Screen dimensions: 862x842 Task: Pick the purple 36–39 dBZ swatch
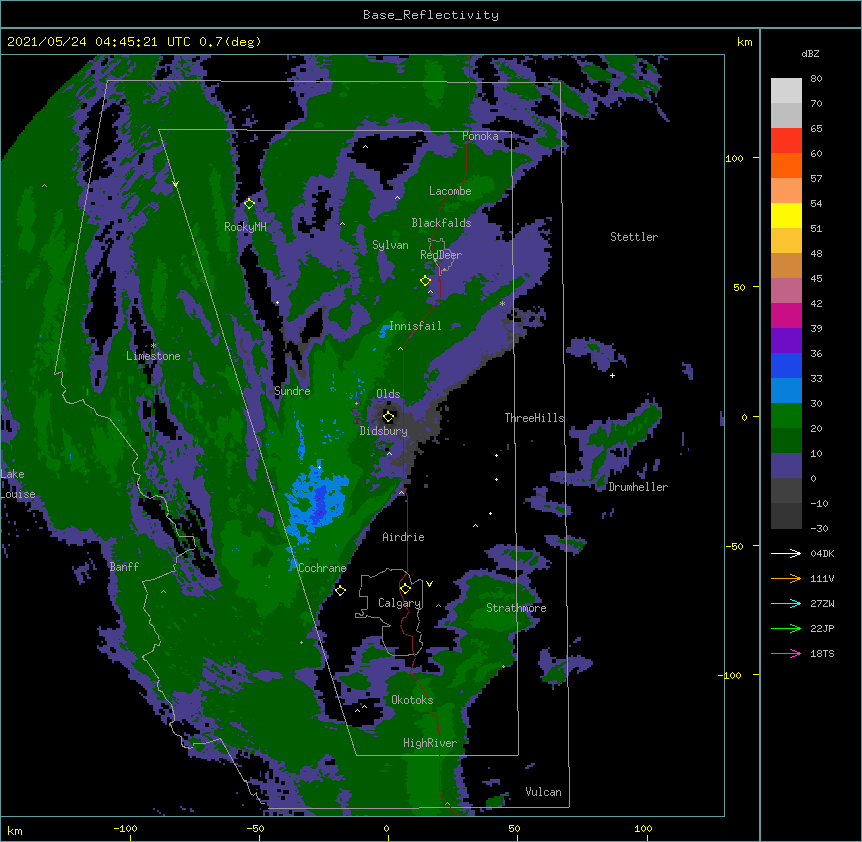786,341
